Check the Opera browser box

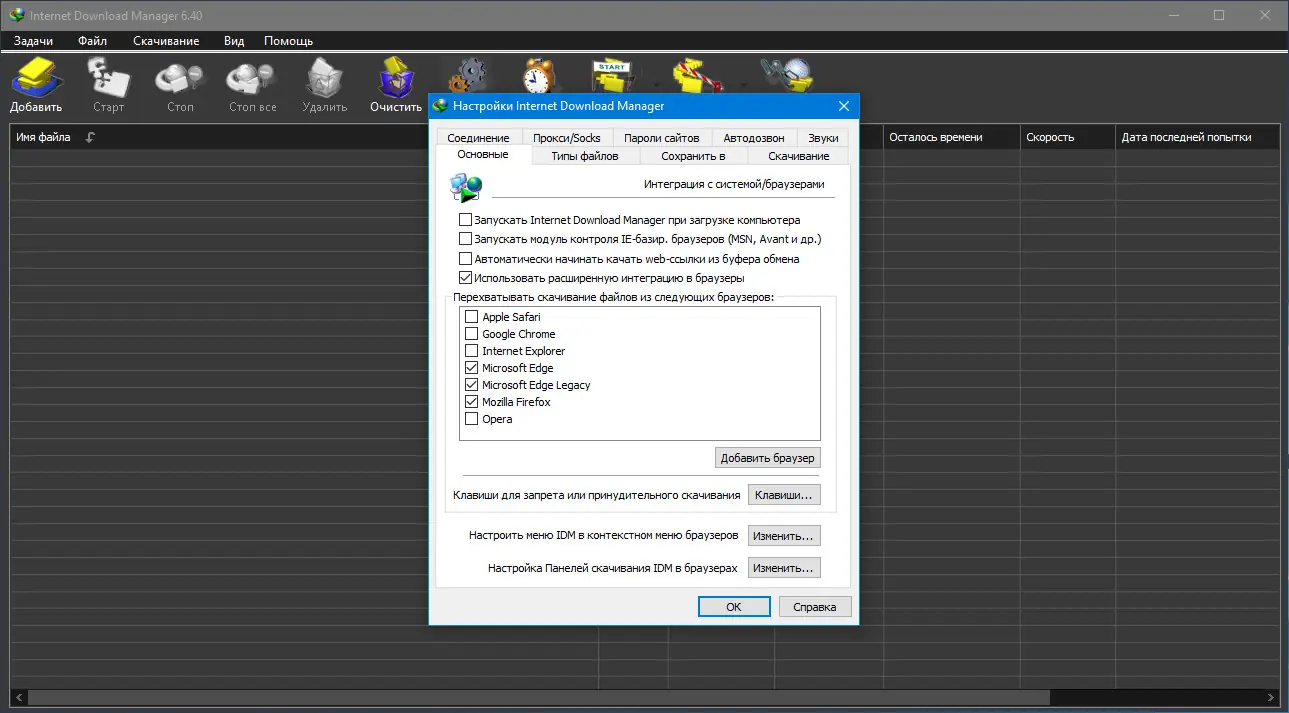tap(472, 419)
